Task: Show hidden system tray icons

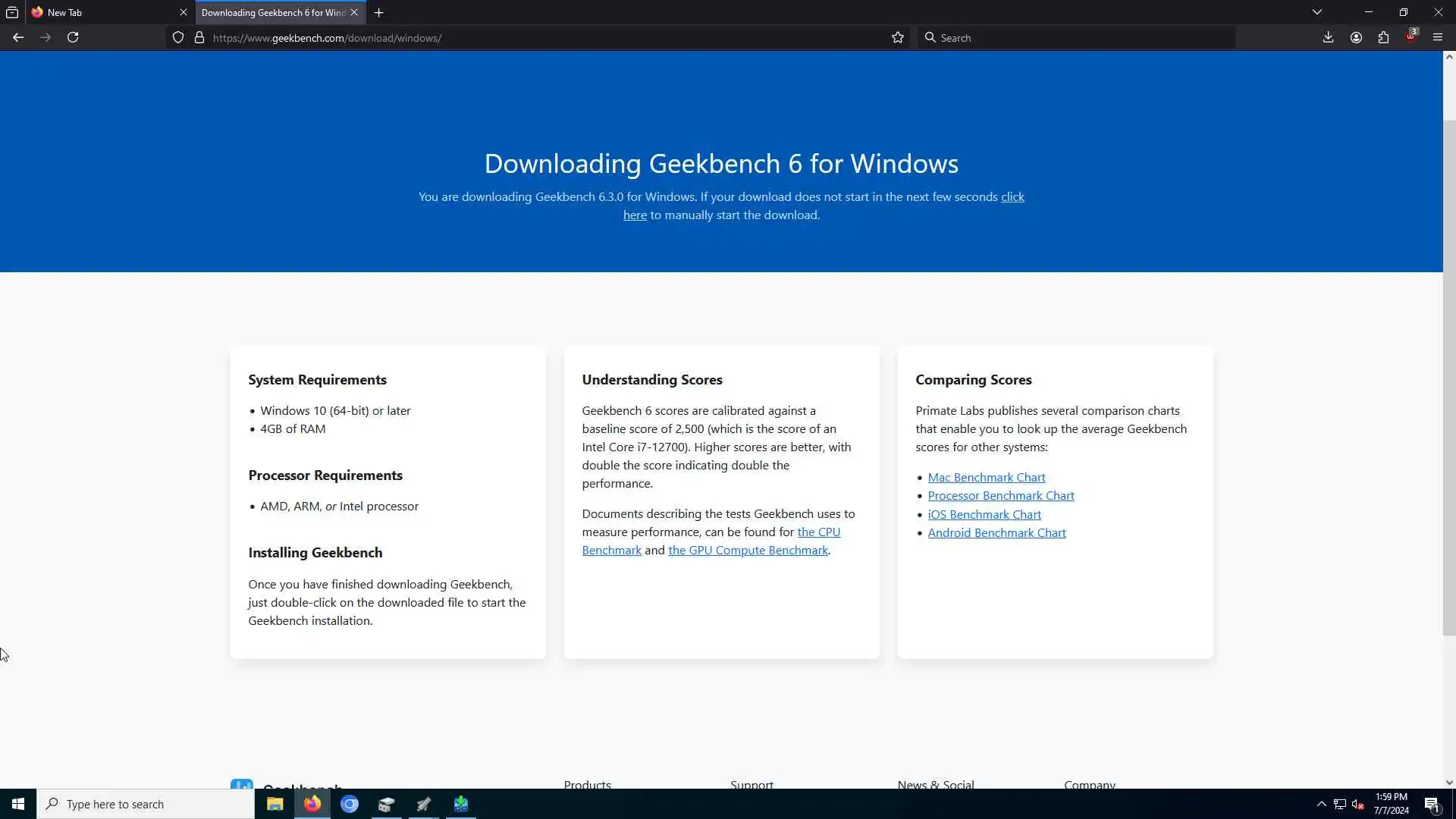Action: coord(1321,804)
